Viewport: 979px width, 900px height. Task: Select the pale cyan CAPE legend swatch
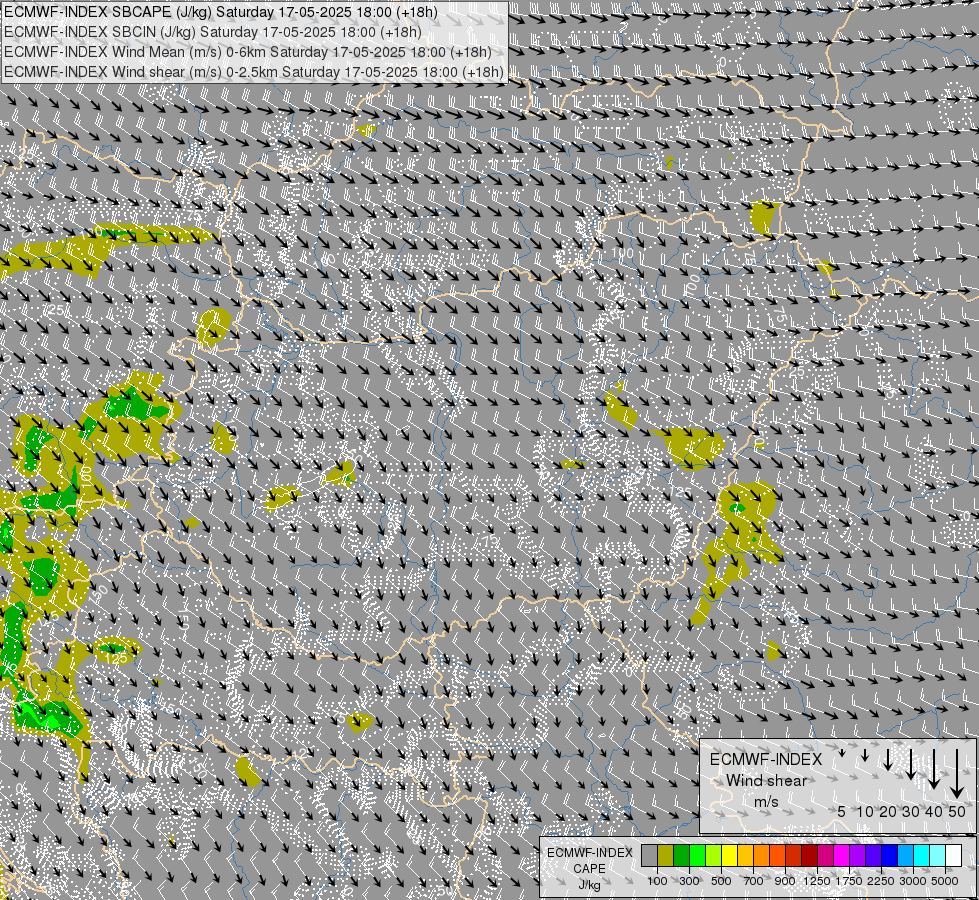click(938, 856)
